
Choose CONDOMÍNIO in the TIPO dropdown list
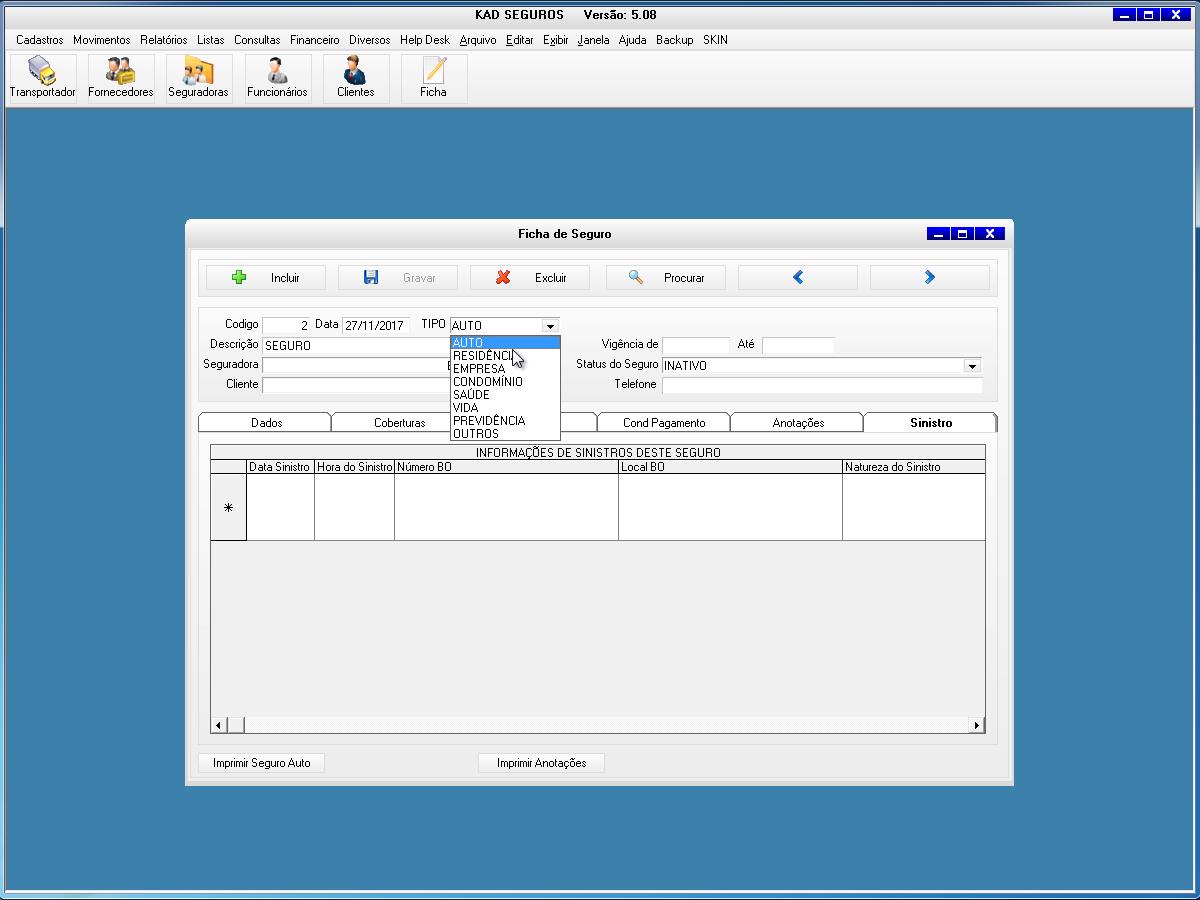(x=487, y=382)
